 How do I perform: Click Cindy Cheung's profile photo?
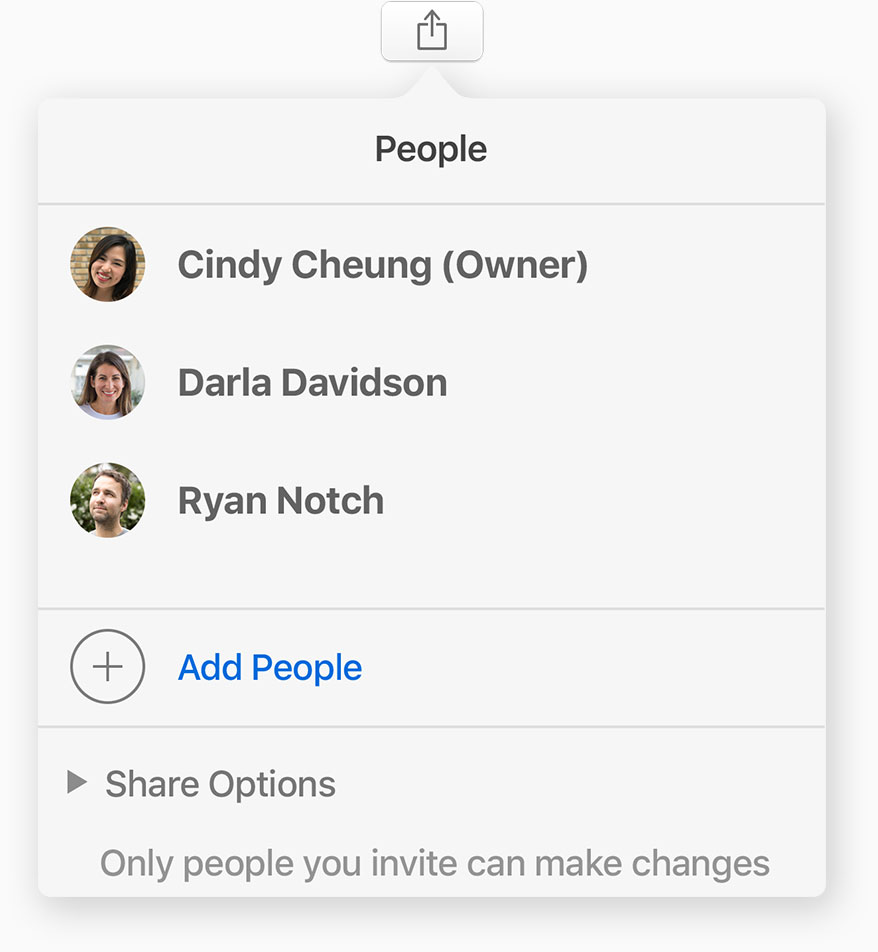(108, 265)
